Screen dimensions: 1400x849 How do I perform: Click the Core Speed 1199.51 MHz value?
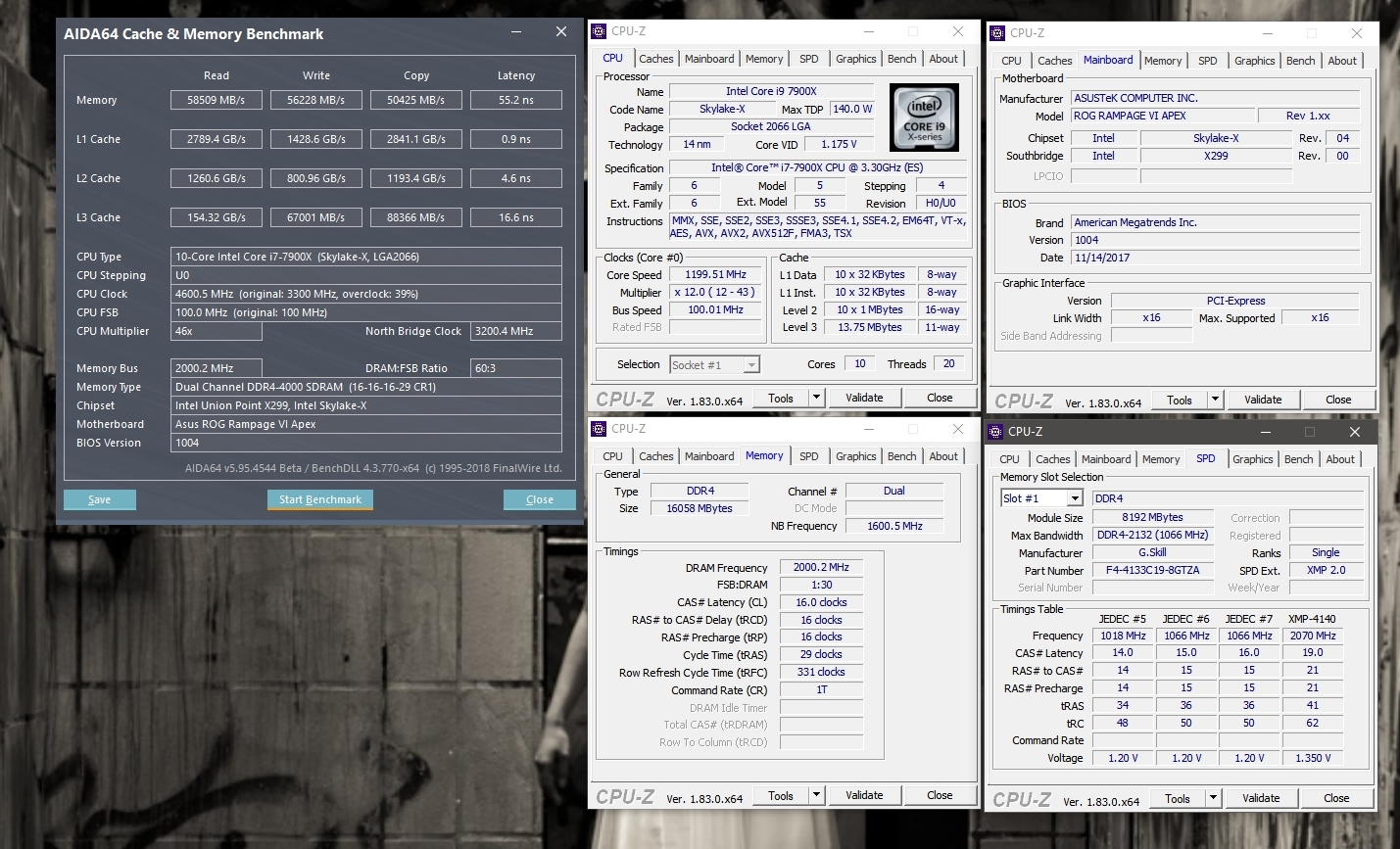715,275
